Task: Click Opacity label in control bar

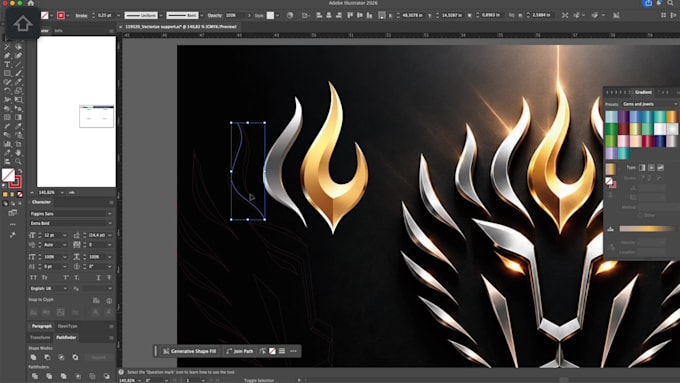Action: [215, 15]
